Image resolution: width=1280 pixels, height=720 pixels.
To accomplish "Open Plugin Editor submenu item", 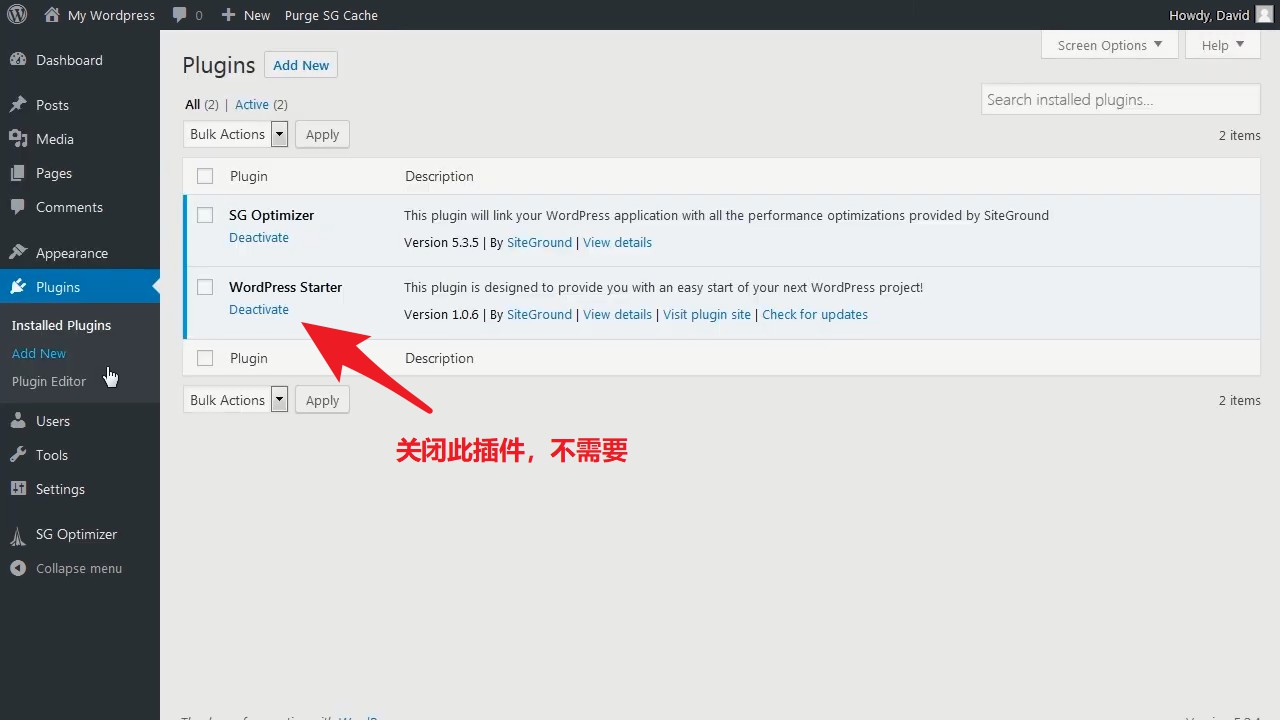I will 49,381.
